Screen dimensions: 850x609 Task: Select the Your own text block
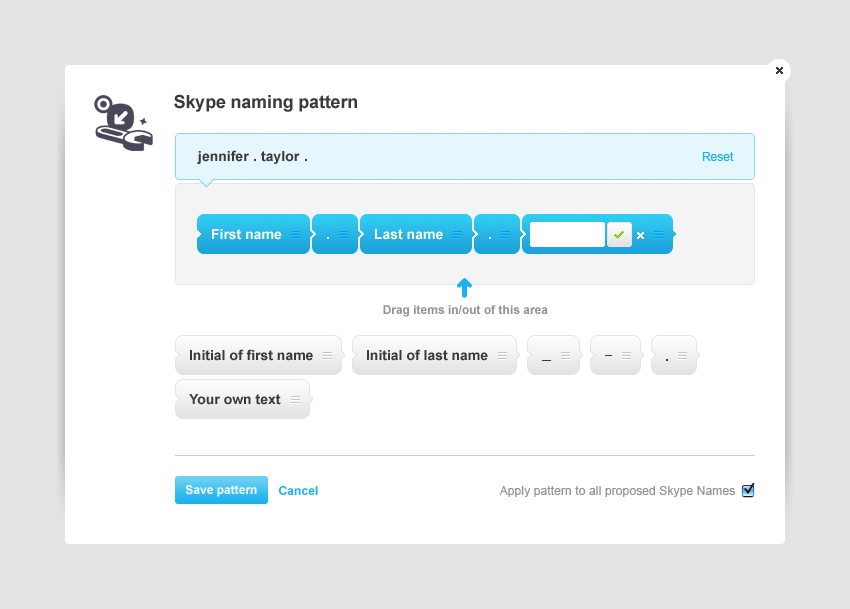235,399
